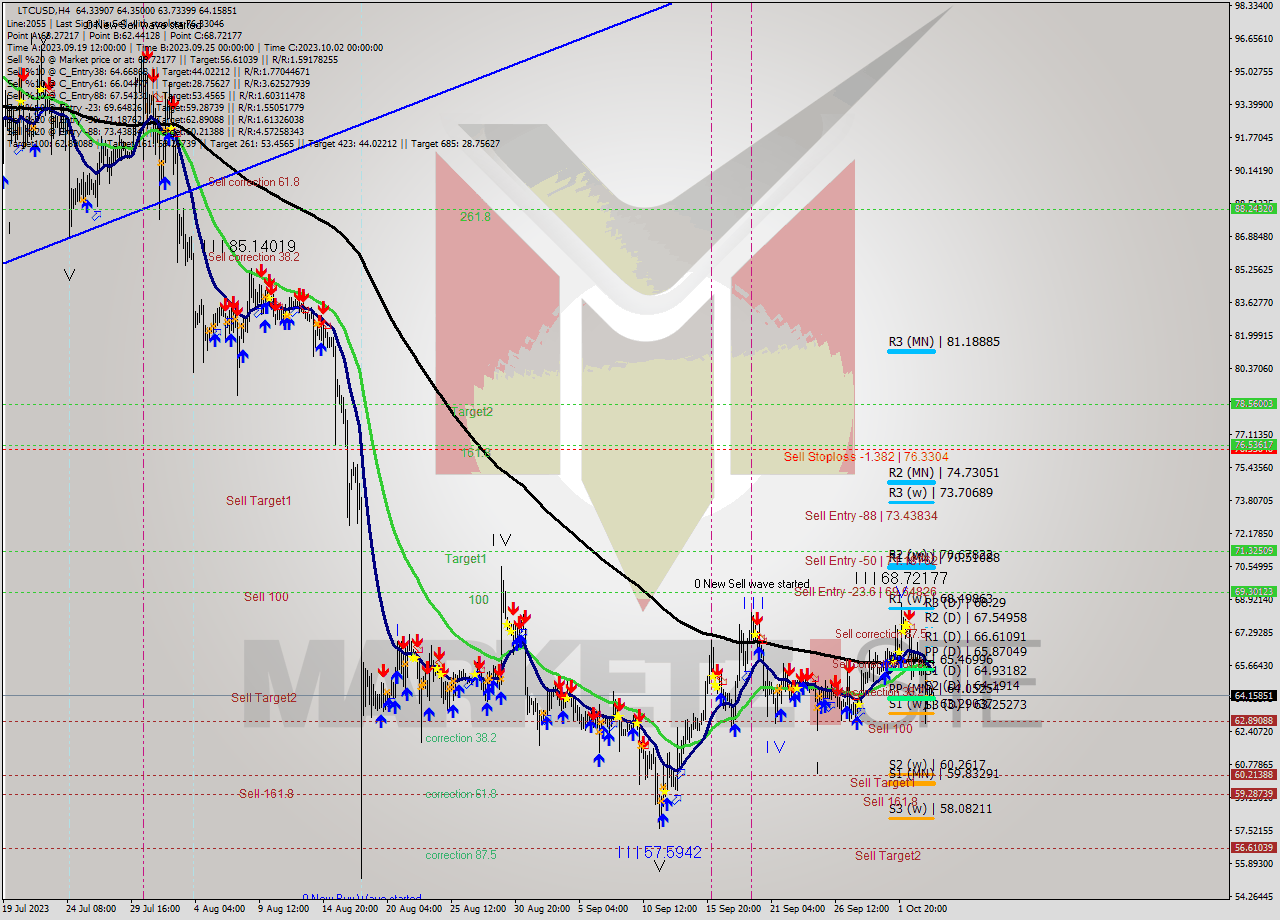Click the 4 Aug 04:00 time label
1280x920 pixels.
pyautogui.click(x=218, y=909)
